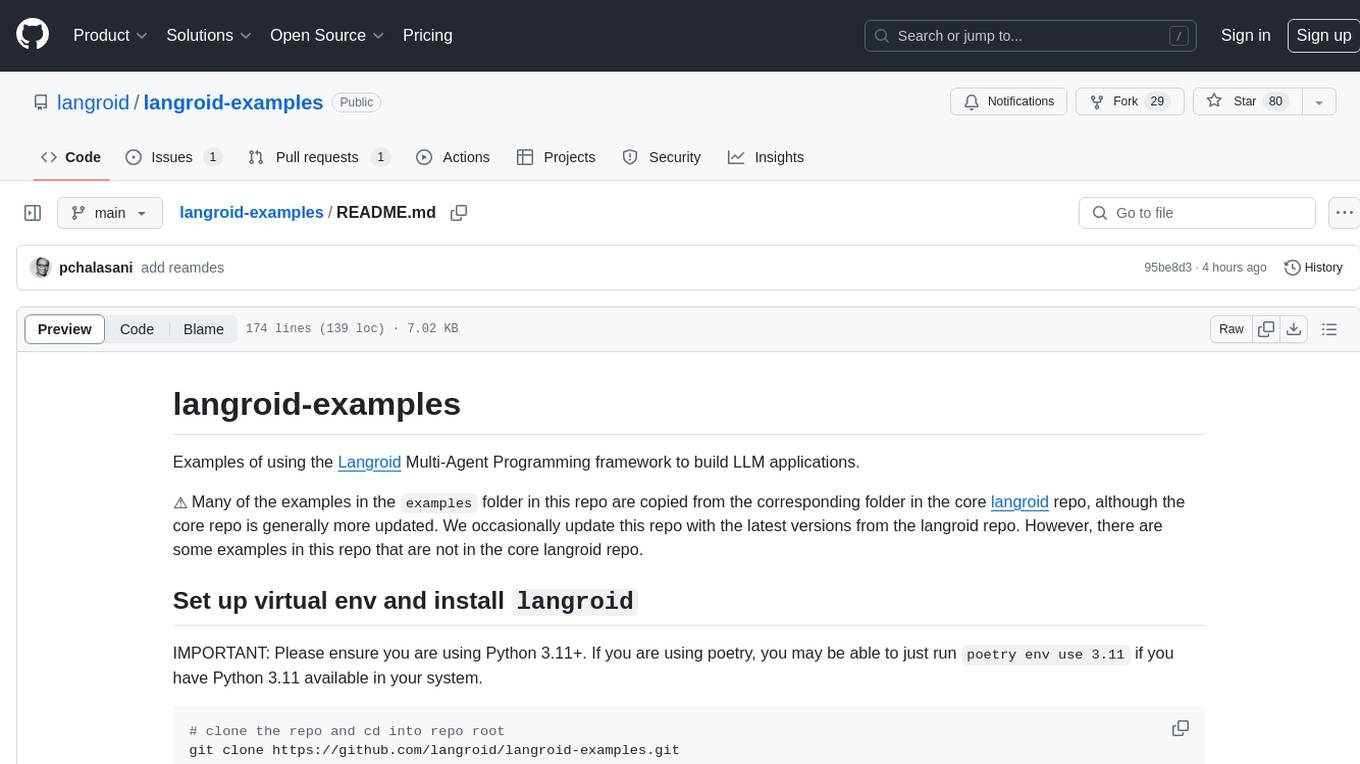The width and height of the screenshot is (1360, 764).
Task: Expand the Open Source menu
Action: point(327,35)
